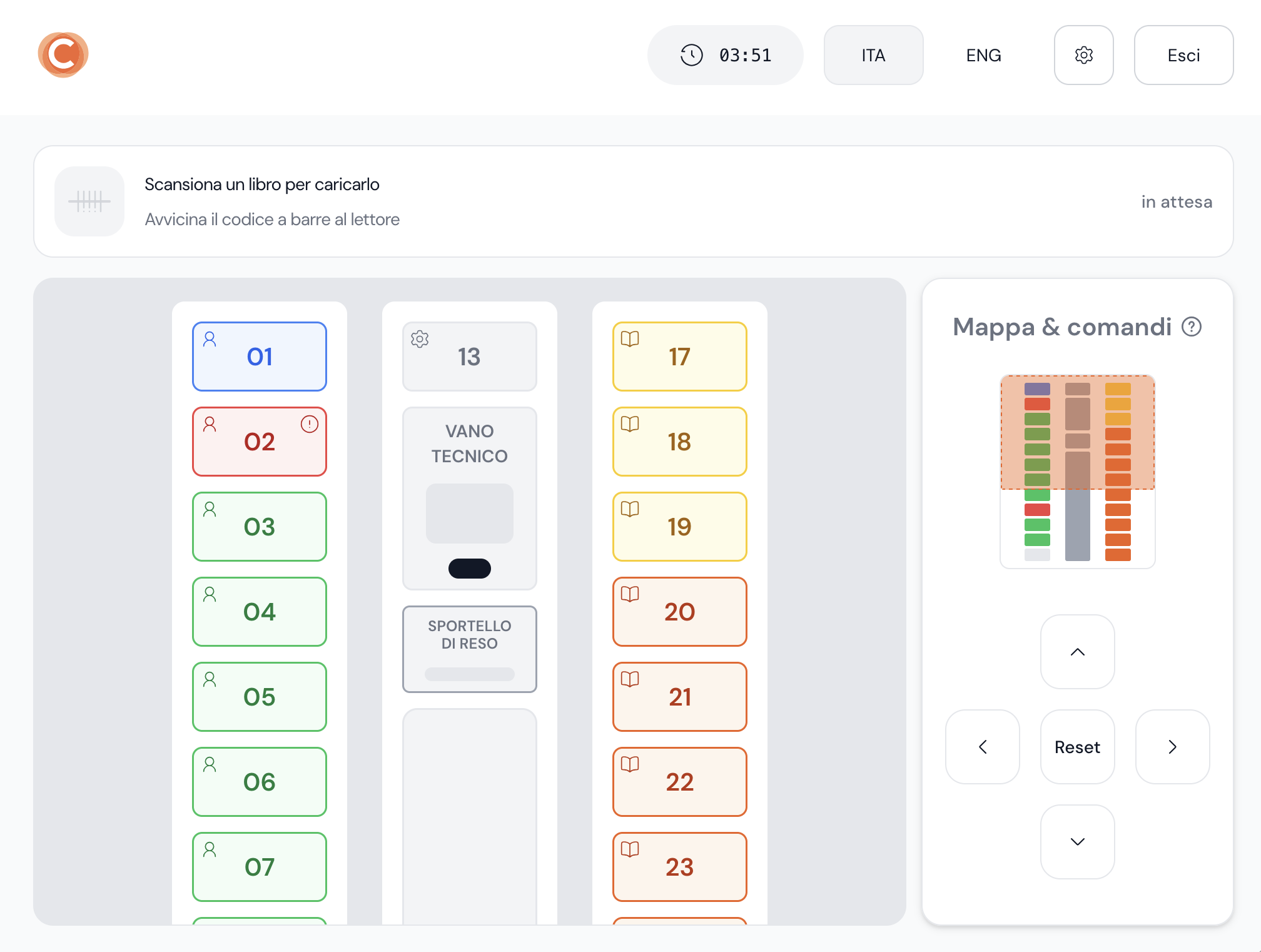
Task: Select locker 01
Action: (x=260, y=357)
